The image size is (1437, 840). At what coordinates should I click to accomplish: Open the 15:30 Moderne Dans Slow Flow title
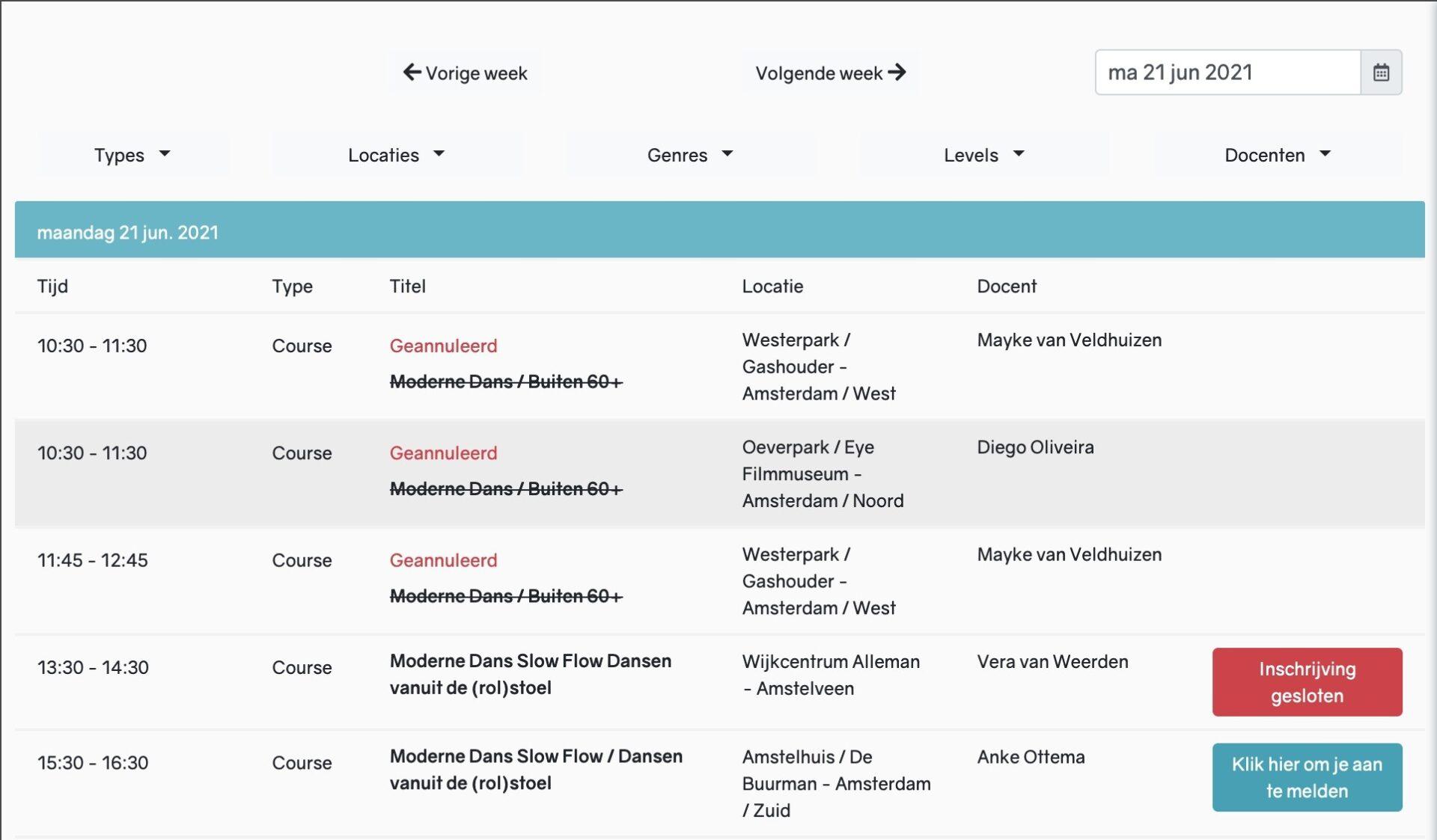point(535,770)
